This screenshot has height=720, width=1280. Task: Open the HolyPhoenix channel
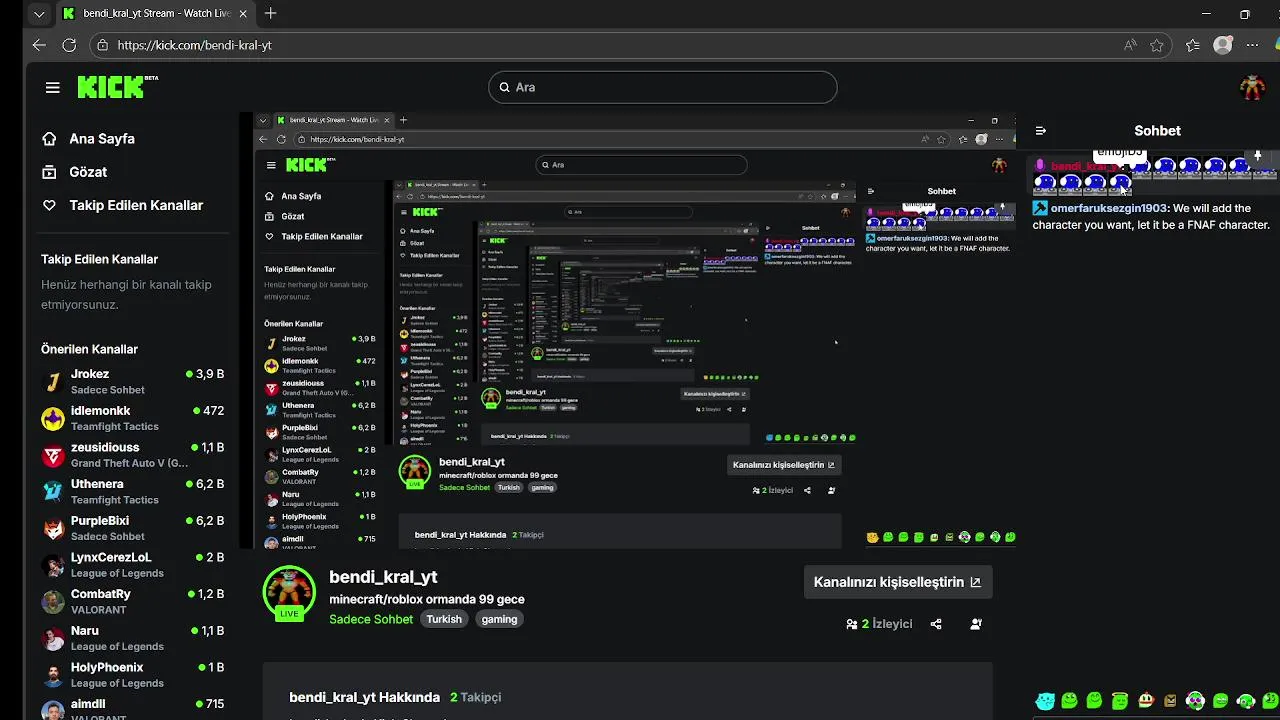point(132,675)
